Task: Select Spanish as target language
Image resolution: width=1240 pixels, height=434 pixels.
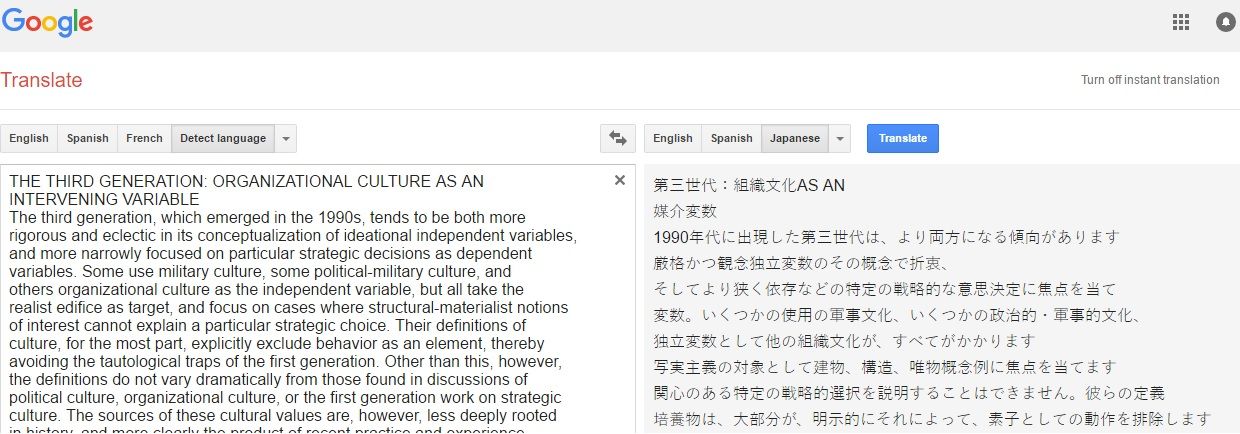Action: click(732, 138)
